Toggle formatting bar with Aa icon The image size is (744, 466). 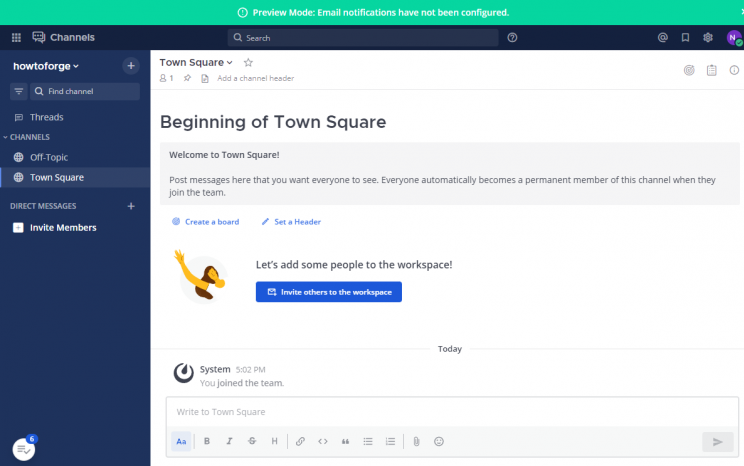point(181,441)
